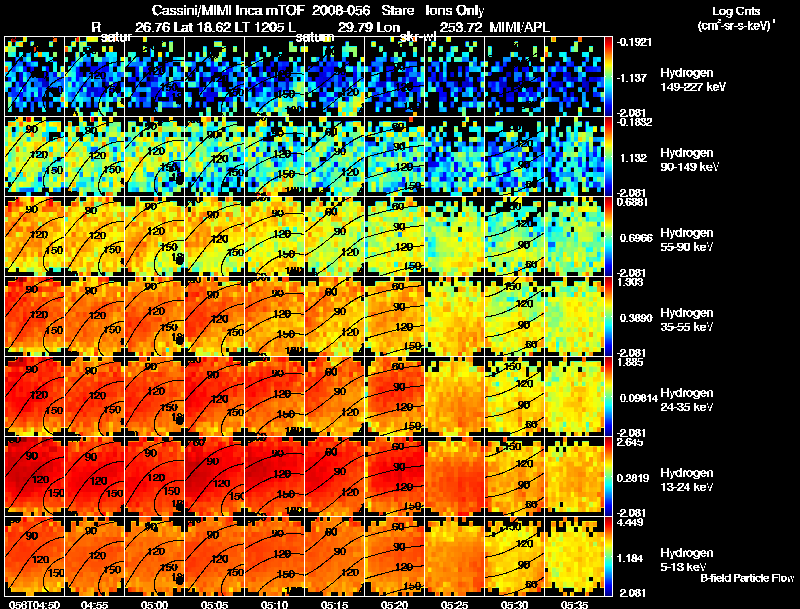Click the color bar beside Hydrogen 149-227 keV
The height and width of the screenshot is (609, 800).
608,77
